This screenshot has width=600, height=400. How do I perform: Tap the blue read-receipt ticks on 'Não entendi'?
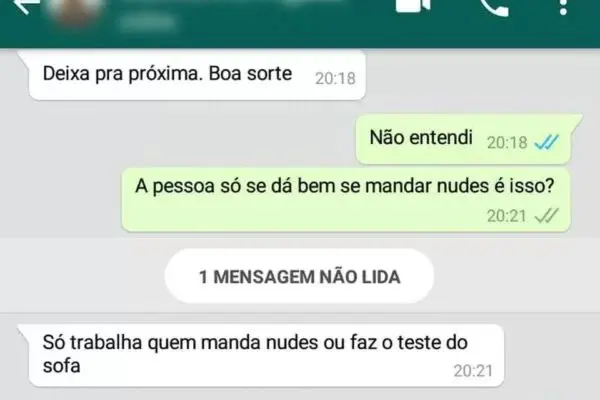click(547, 142)
